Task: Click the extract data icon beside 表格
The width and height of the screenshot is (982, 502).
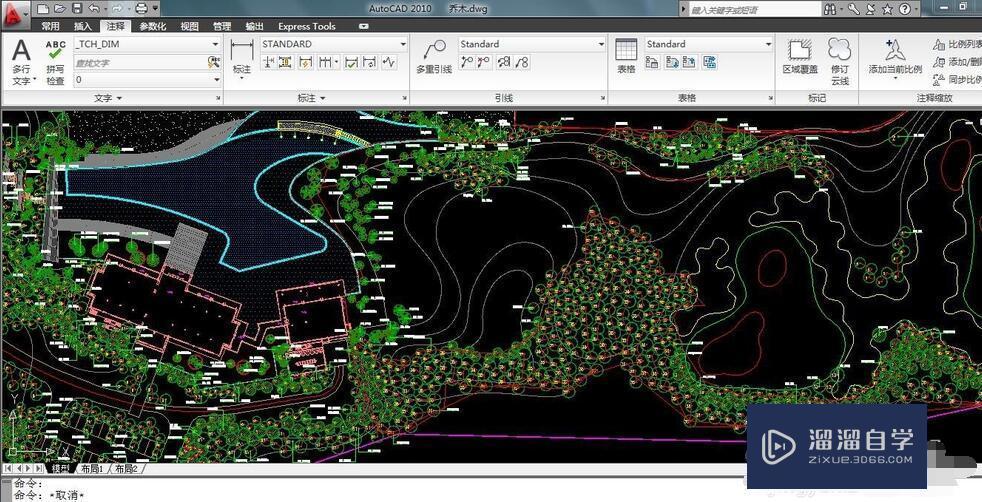Action: [652, 62]
